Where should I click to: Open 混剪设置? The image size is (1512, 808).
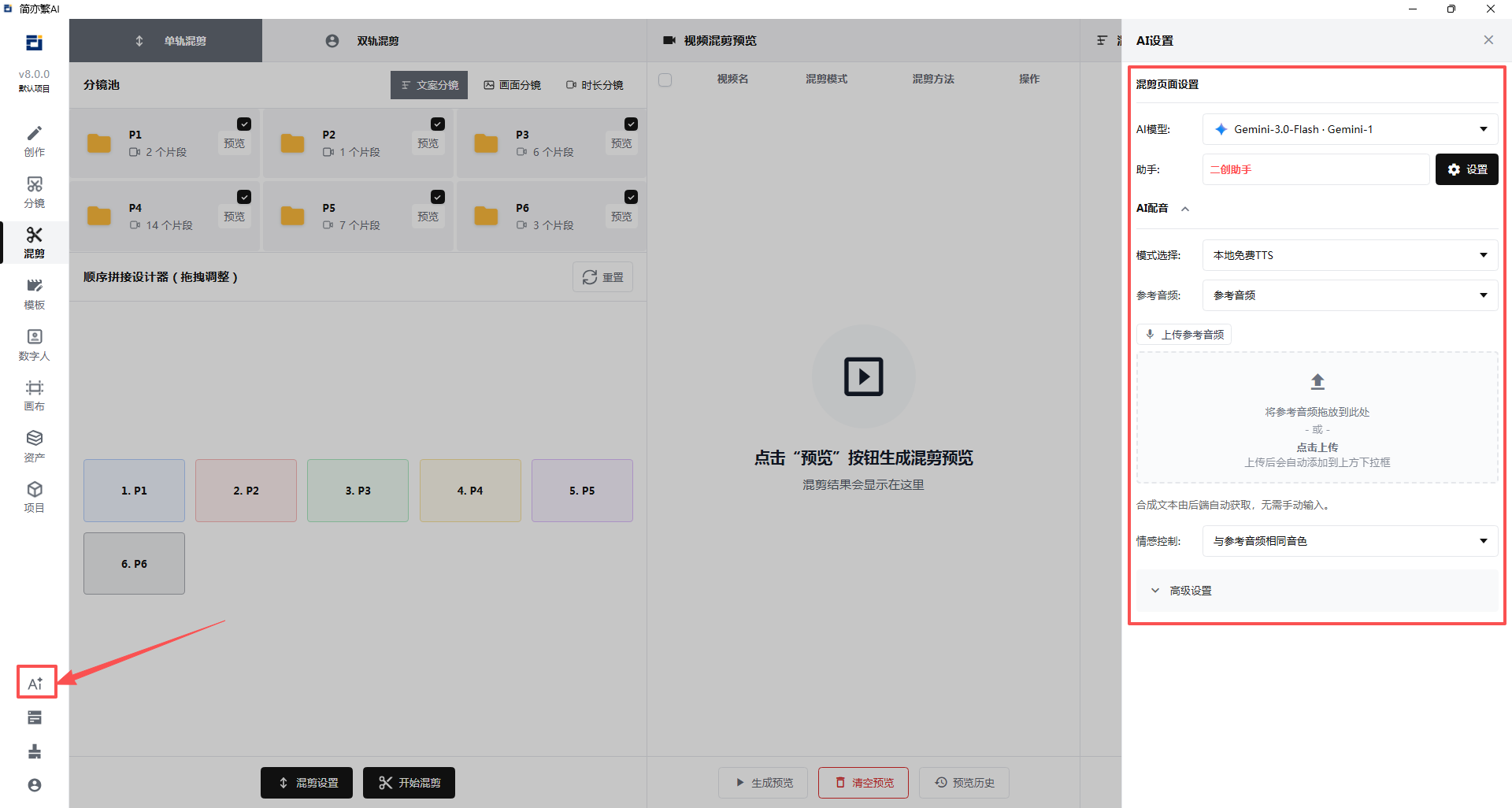pos(306,783)
